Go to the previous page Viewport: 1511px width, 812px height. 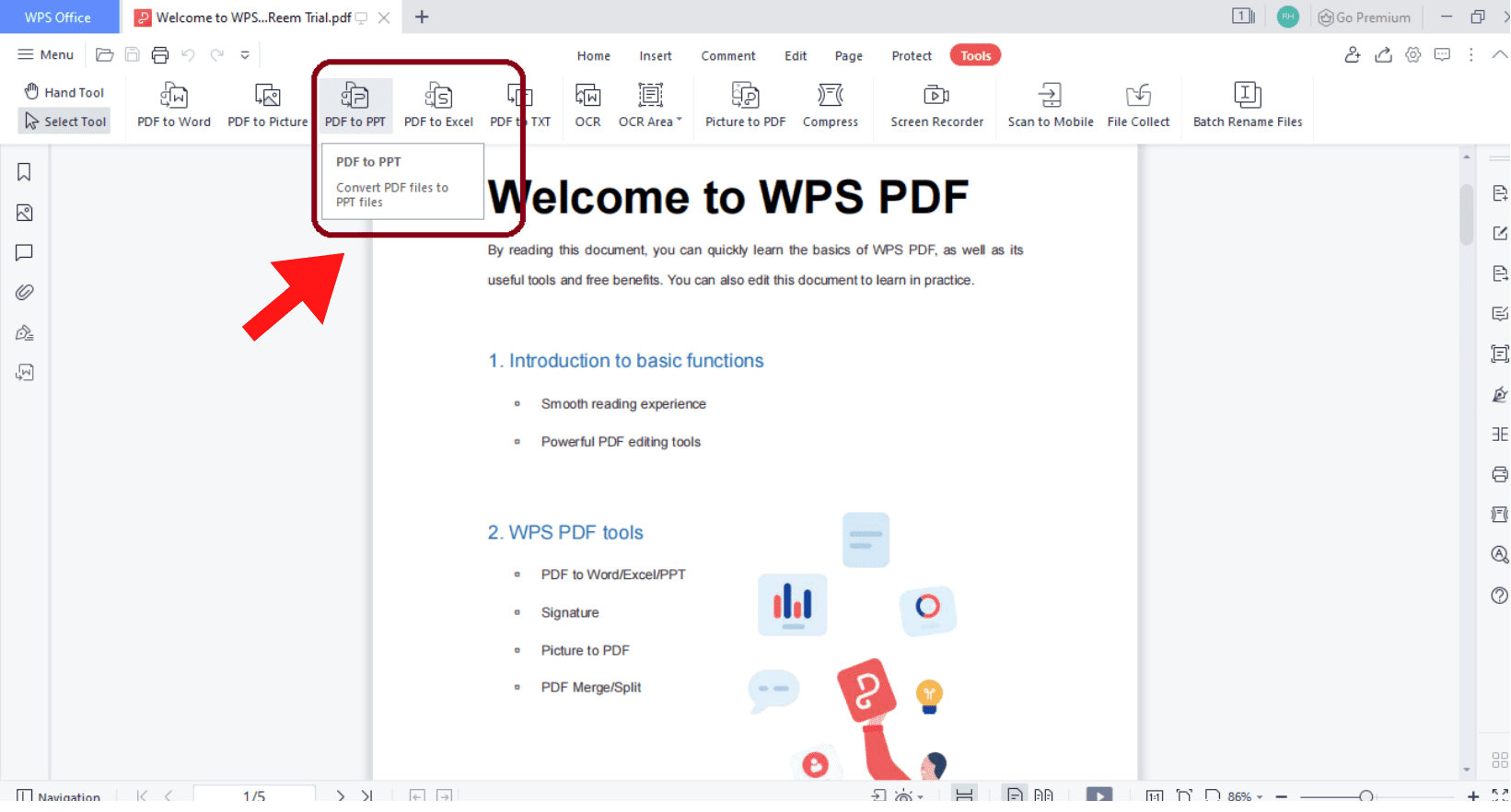coord(169,795)
